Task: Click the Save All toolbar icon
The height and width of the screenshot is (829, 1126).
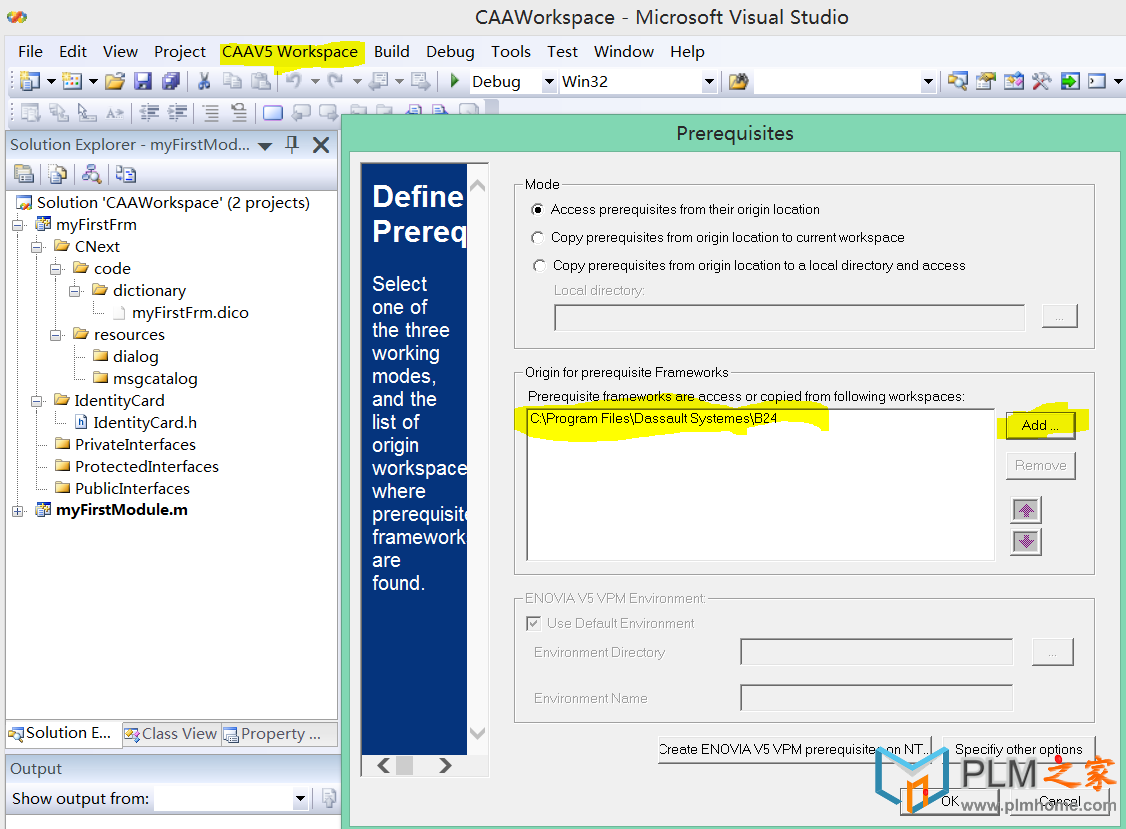Action: (x=171, y=81)
